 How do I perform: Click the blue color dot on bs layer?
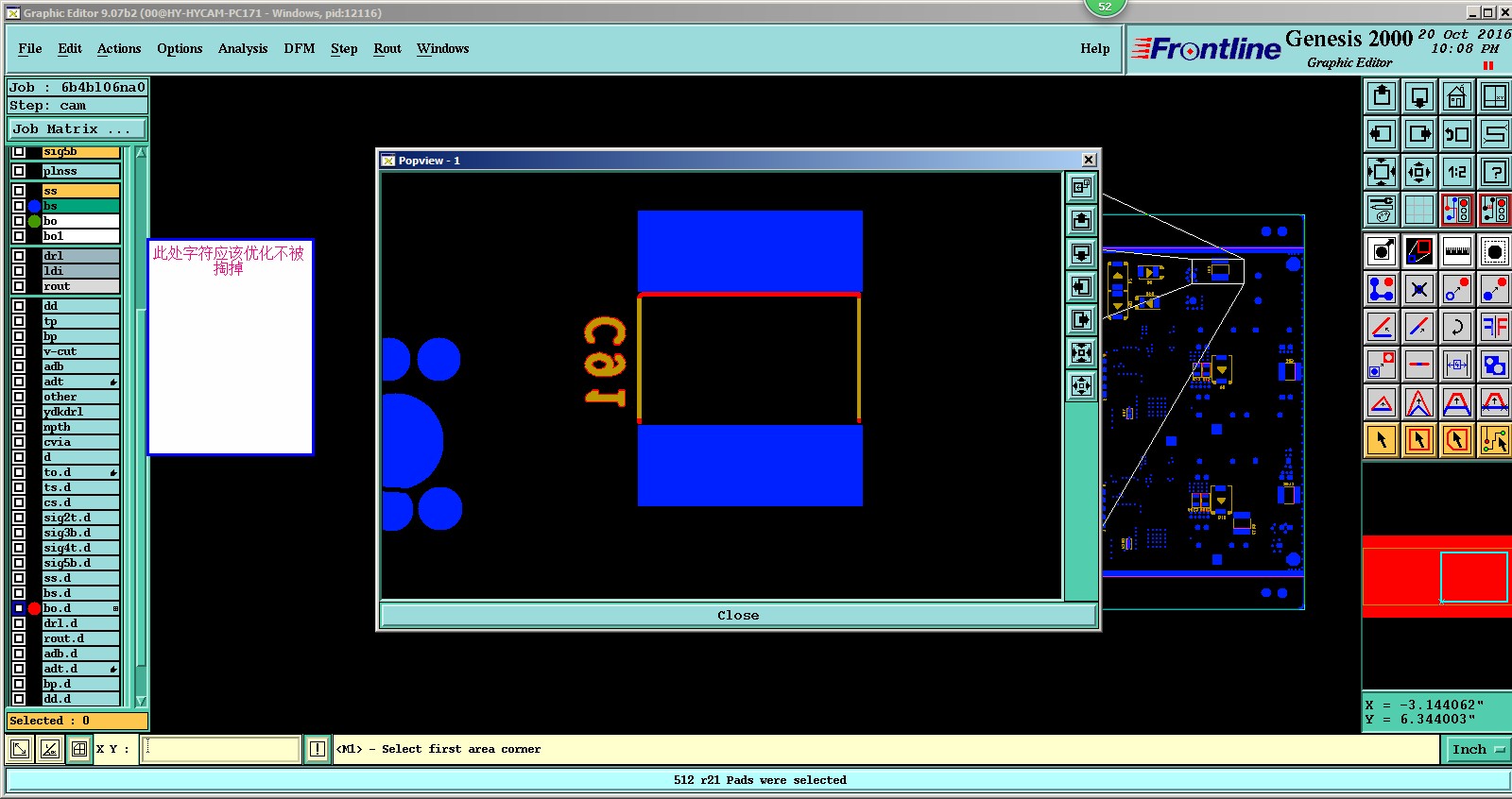(35, 206)
